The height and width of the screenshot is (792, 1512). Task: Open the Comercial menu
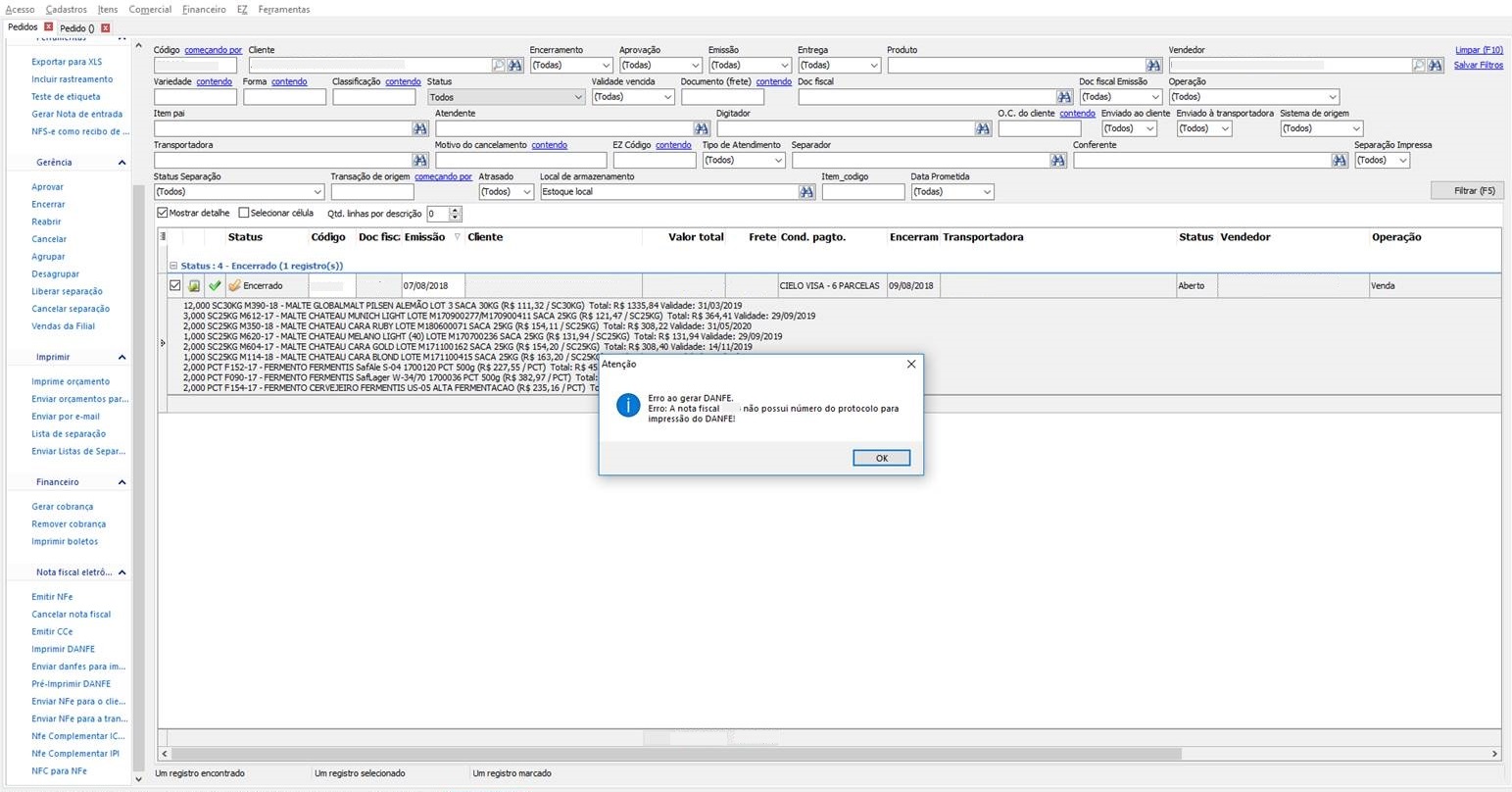coord(150,10)
